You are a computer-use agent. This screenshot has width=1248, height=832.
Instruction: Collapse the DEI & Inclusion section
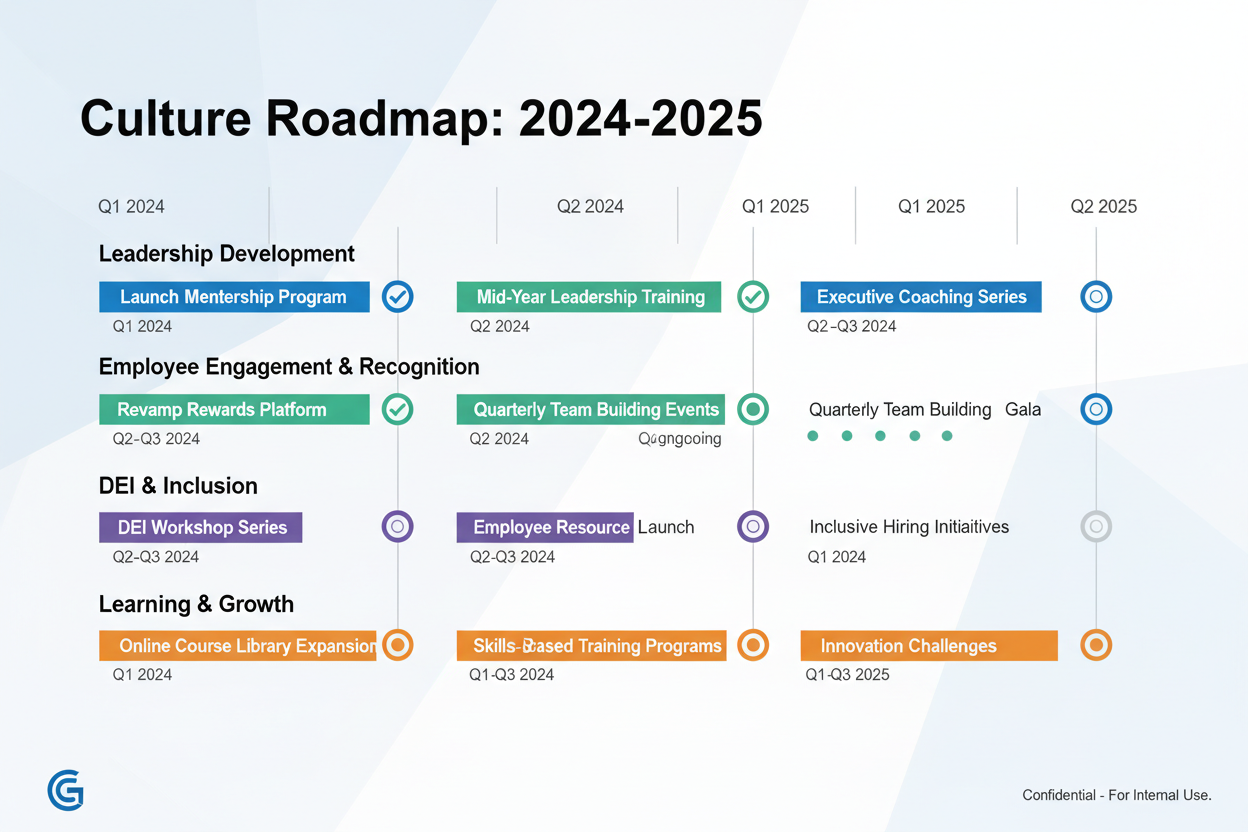point(178,485)
